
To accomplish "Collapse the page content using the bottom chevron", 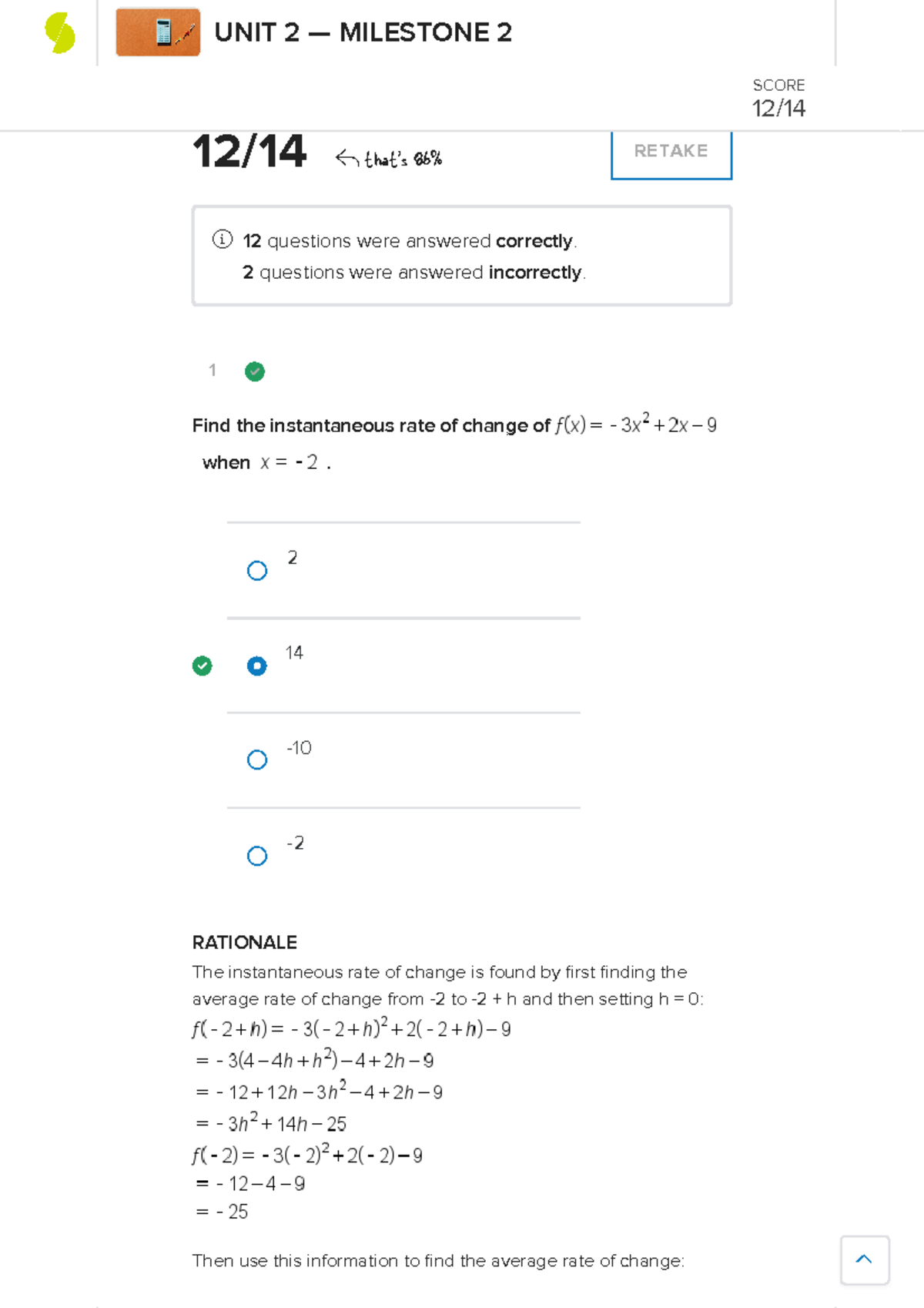I will tap(864, 1260).
